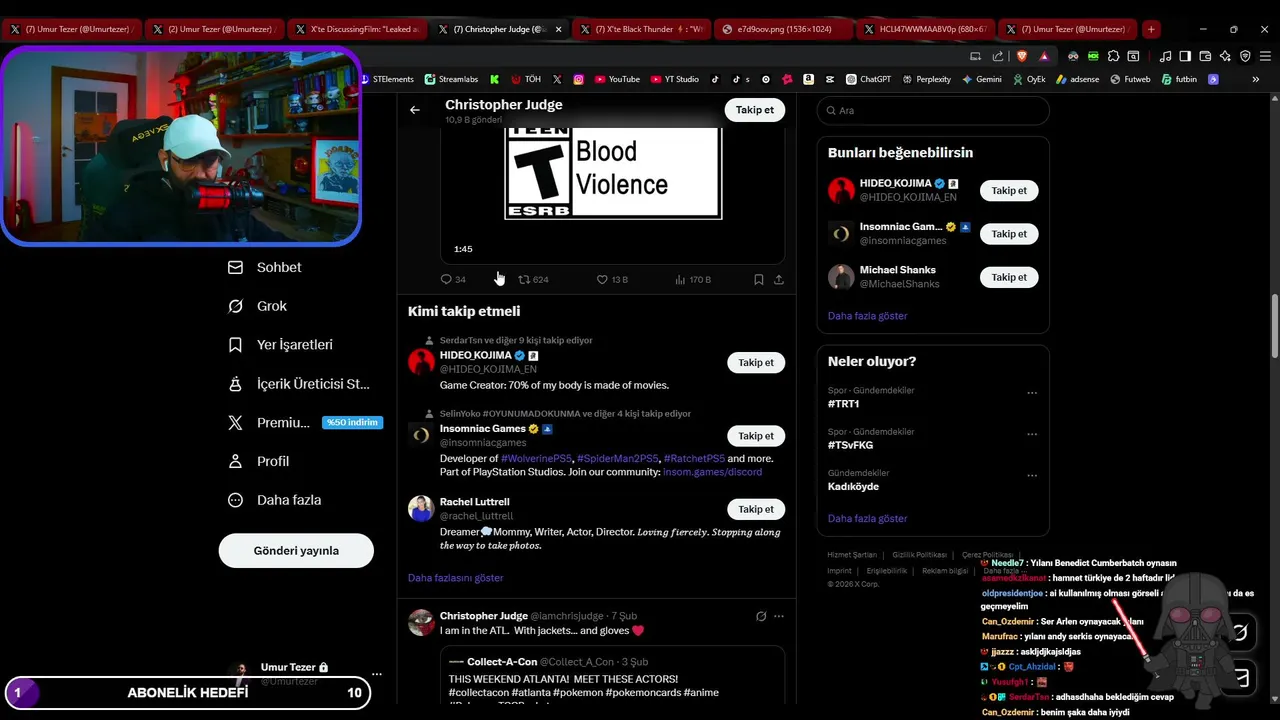Open the browser hamburger menu
This screenshot has width=1280, height=720.
(1264, 56)
